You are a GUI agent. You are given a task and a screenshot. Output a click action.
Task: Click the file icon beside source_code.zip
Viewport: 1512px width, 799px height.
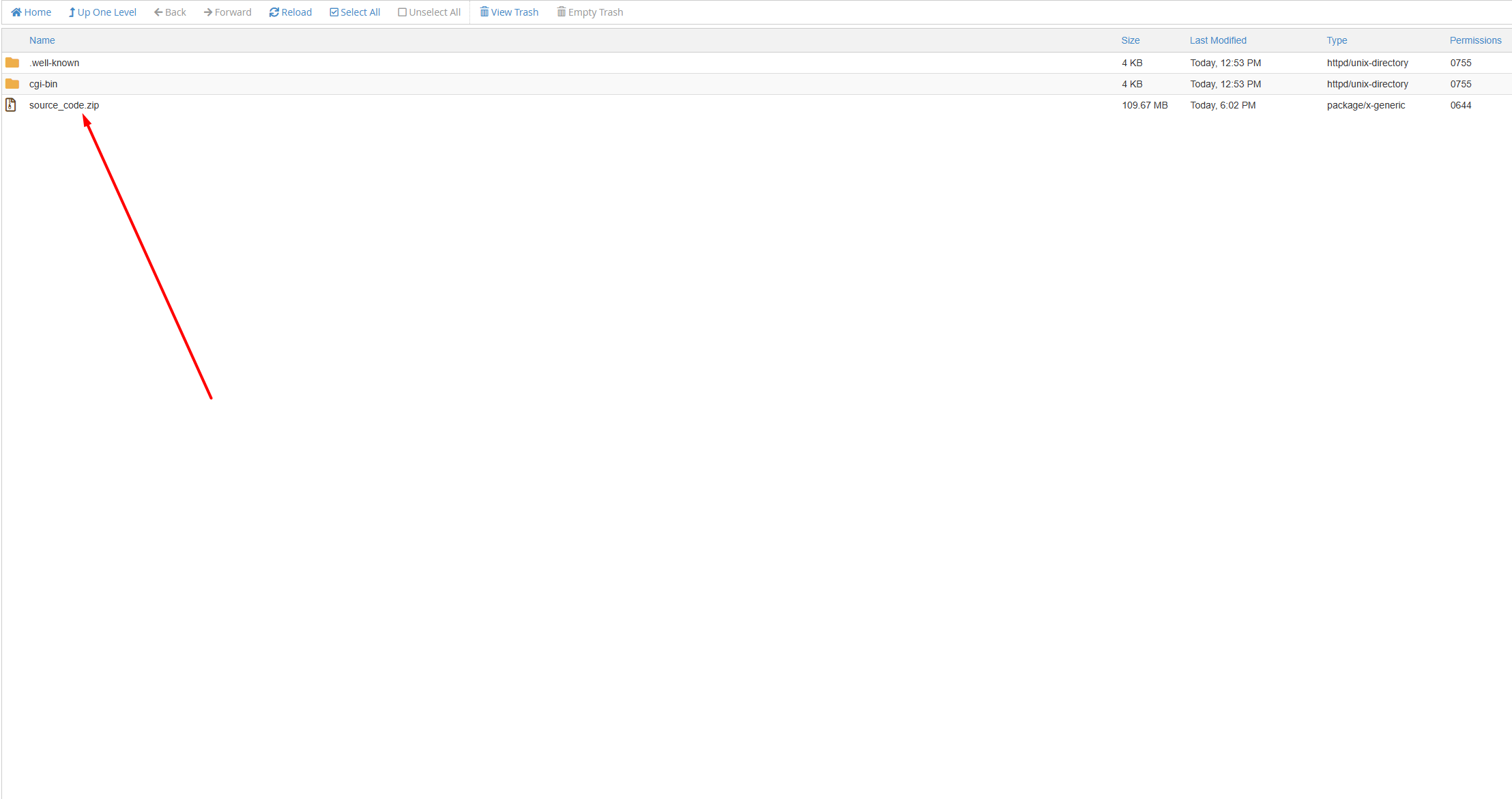(12, 104)
